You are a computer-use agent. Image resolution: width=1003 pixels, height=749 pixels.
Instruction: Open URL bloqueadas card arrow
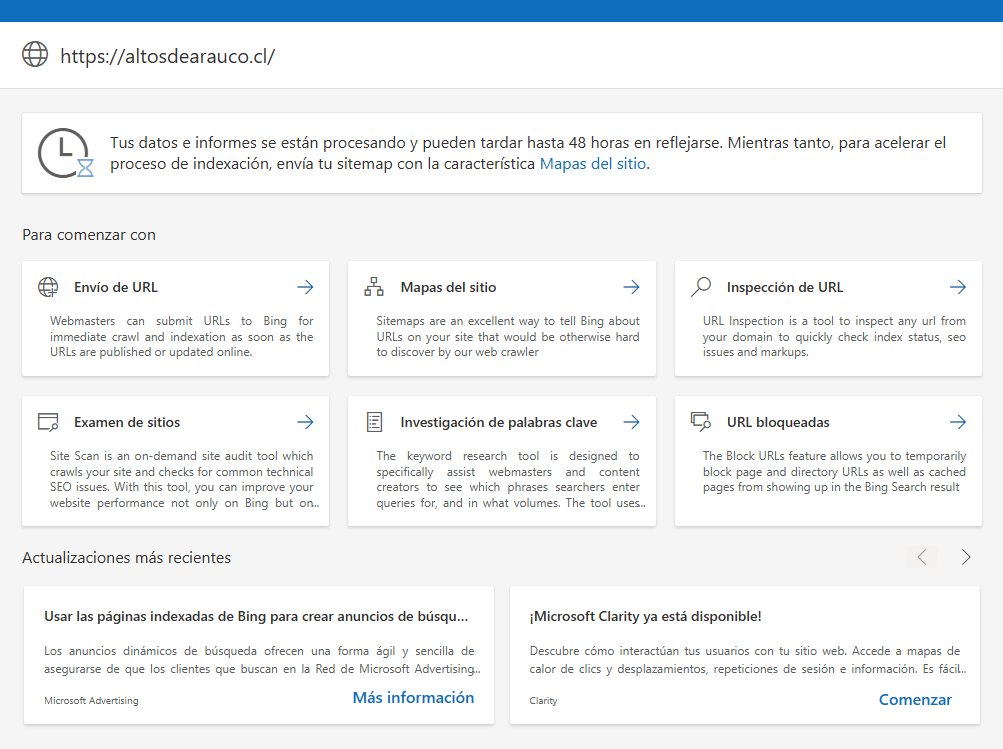tap(958, 422)
